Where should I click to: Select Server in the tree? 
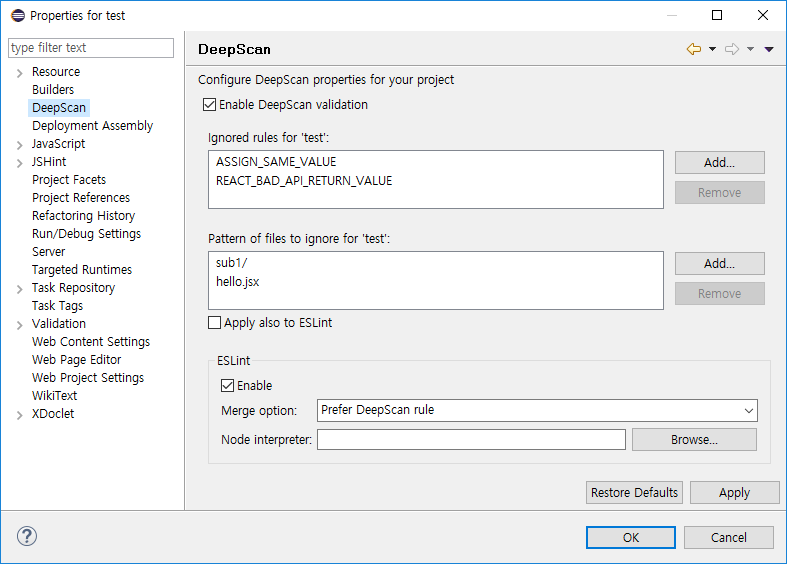48,251
